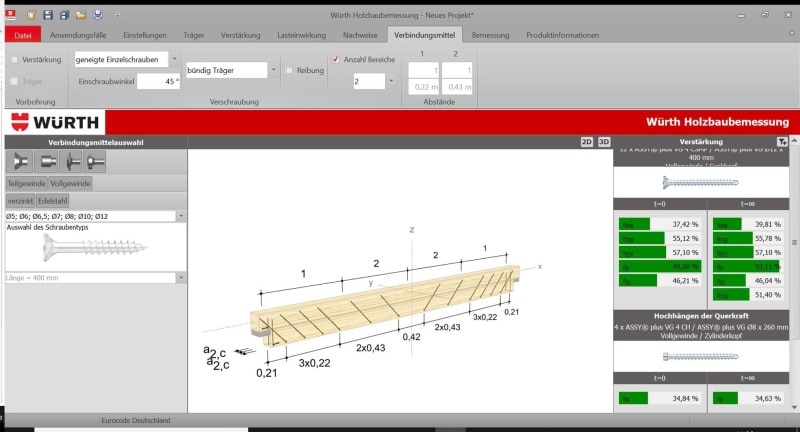The height and width of the screenshot is (432, 800).
Task: Click the Verstärkung screw thumbnail image
Action: tap(701, 182)
